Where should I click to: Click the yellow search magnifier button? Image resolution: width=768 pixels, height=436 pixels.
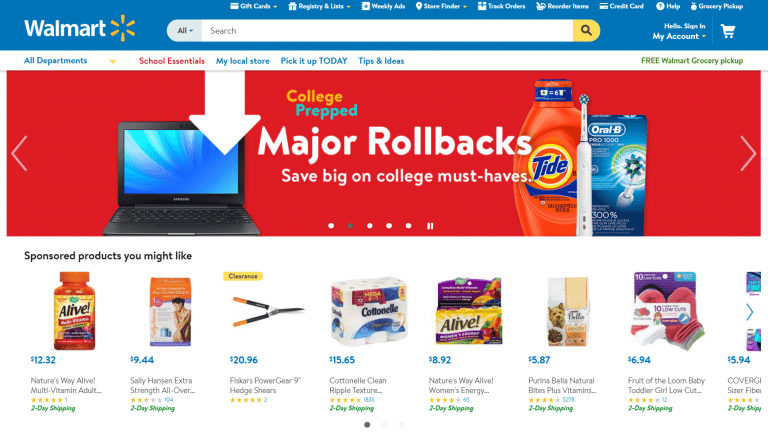pos(586,30)
